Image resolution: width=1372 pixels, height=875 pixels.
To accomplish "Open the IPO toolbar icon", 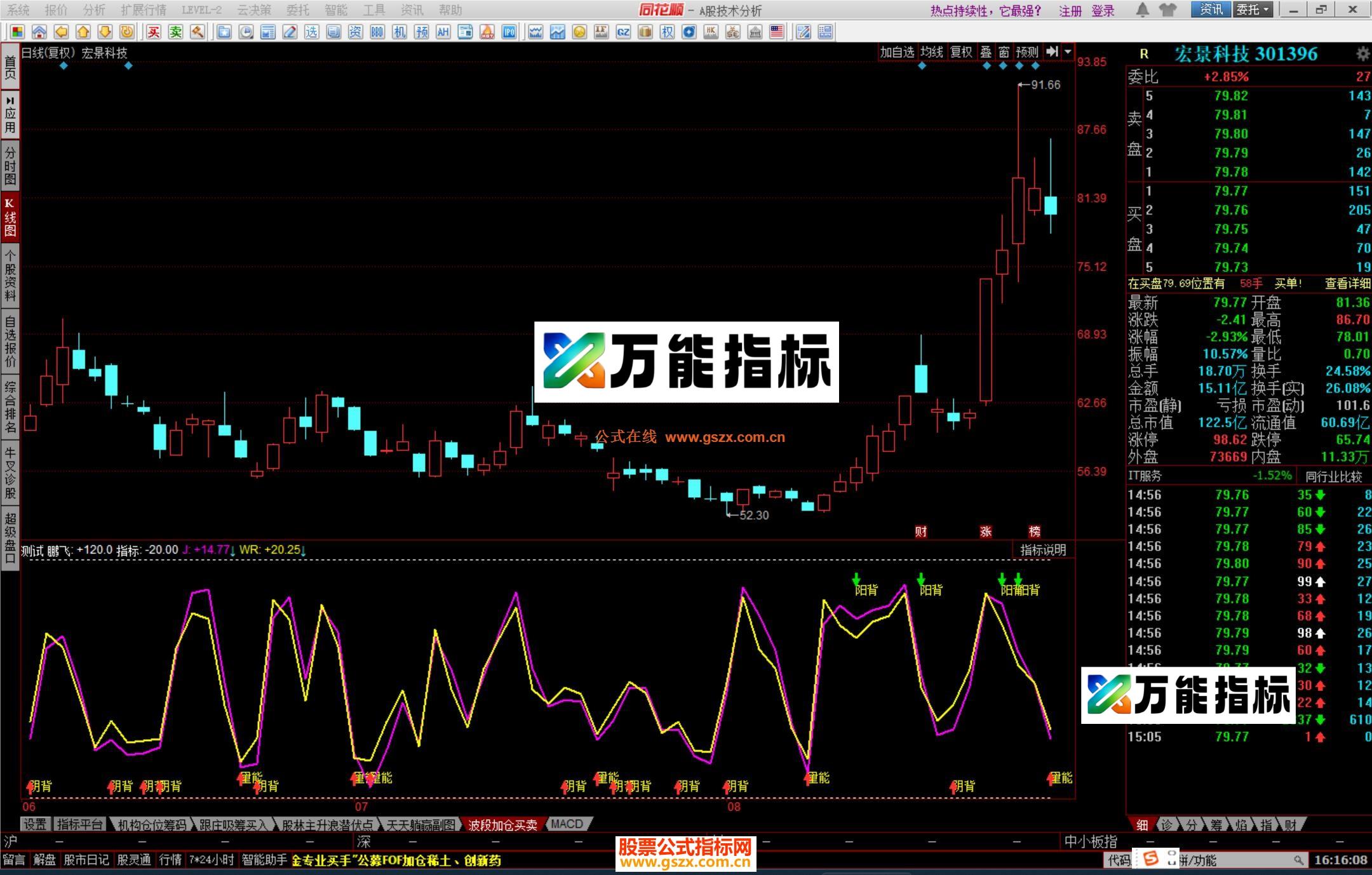I will 508,32.
